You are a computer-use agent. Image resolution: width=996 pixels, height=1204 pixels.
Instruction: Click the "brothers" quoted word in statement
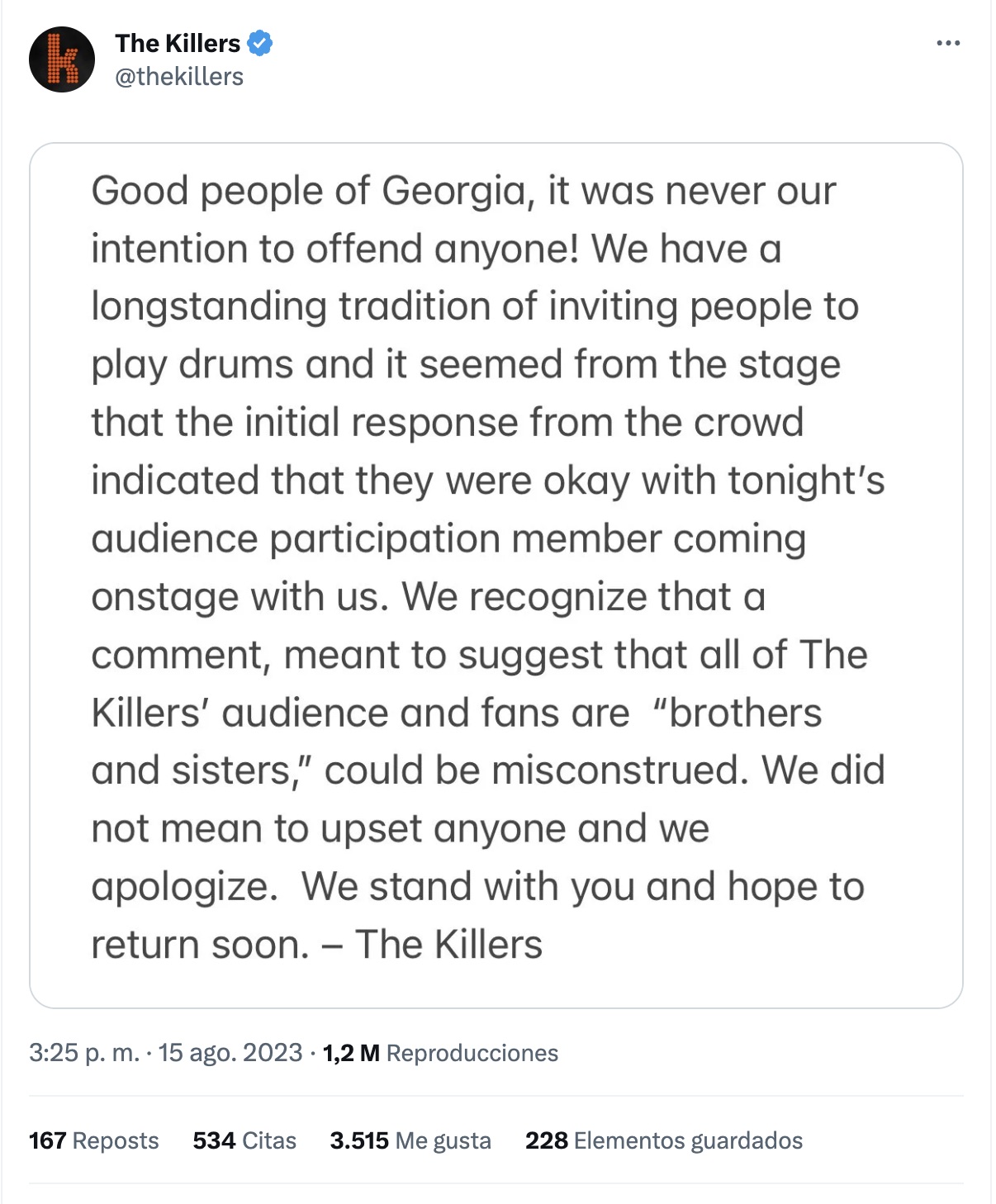click(738, 713)
